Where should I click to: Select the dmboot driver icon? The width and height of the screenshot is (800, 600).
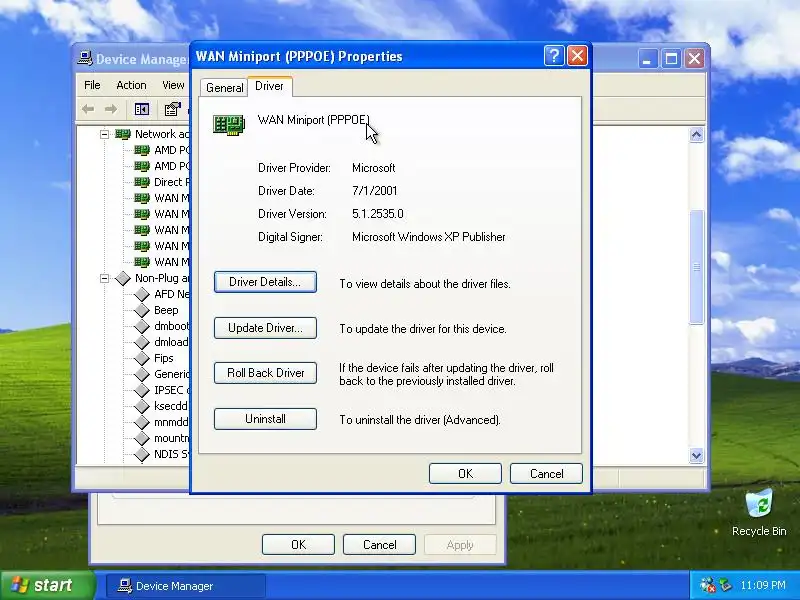142,327
